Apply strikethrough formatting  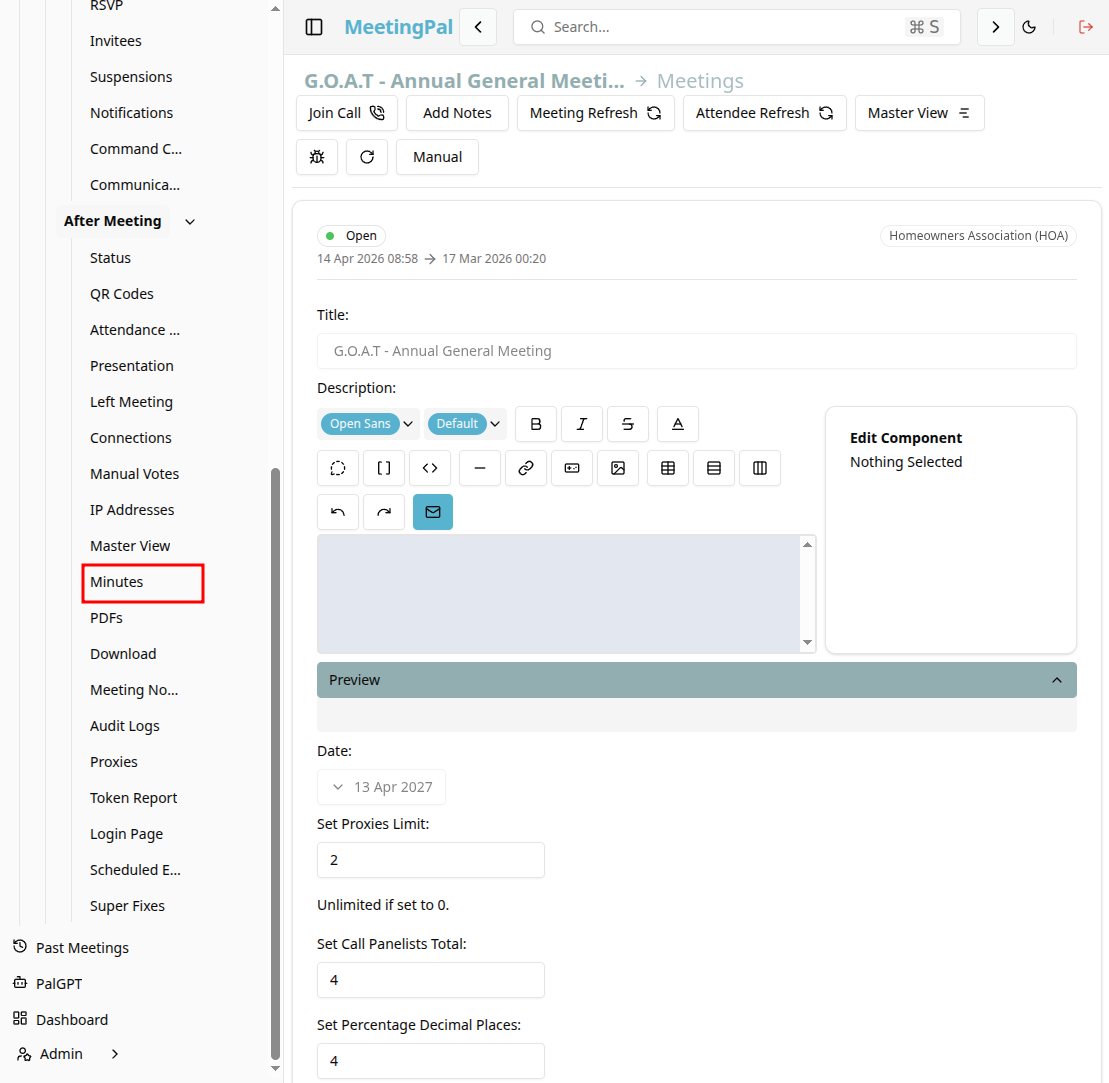click(627, 424)
